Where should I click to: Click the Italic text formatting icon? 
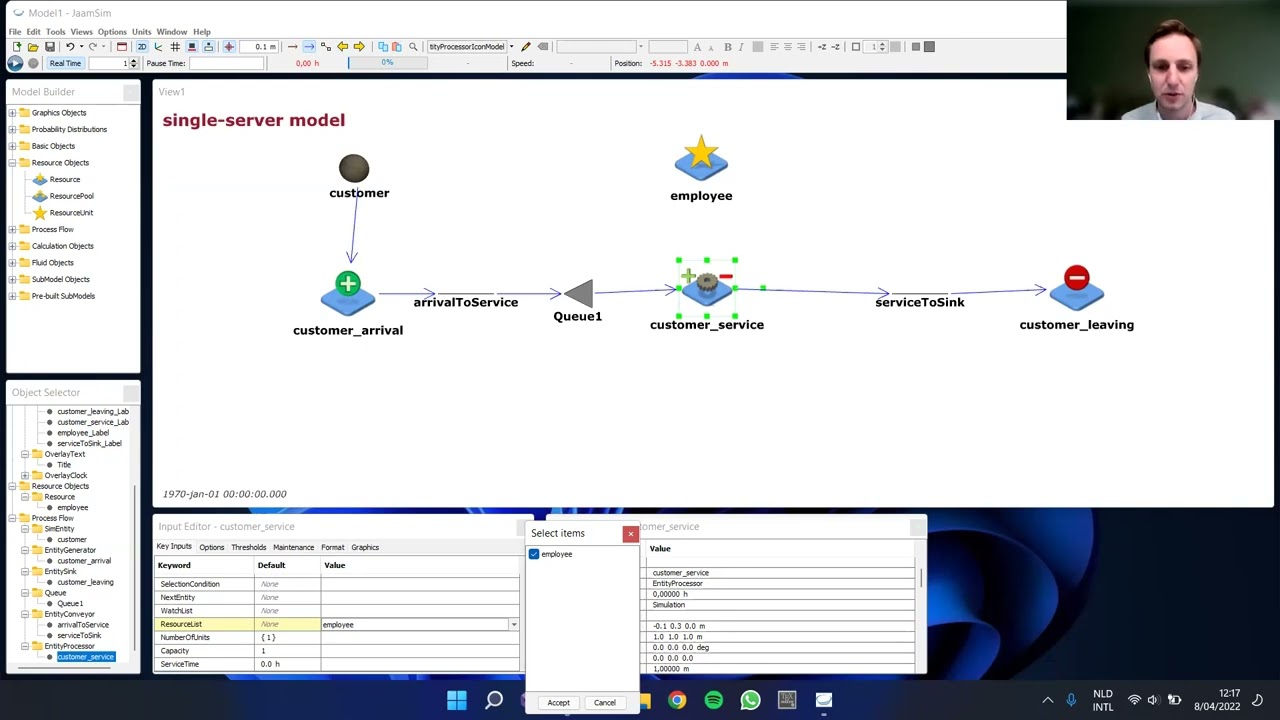[x=741, y=46]
